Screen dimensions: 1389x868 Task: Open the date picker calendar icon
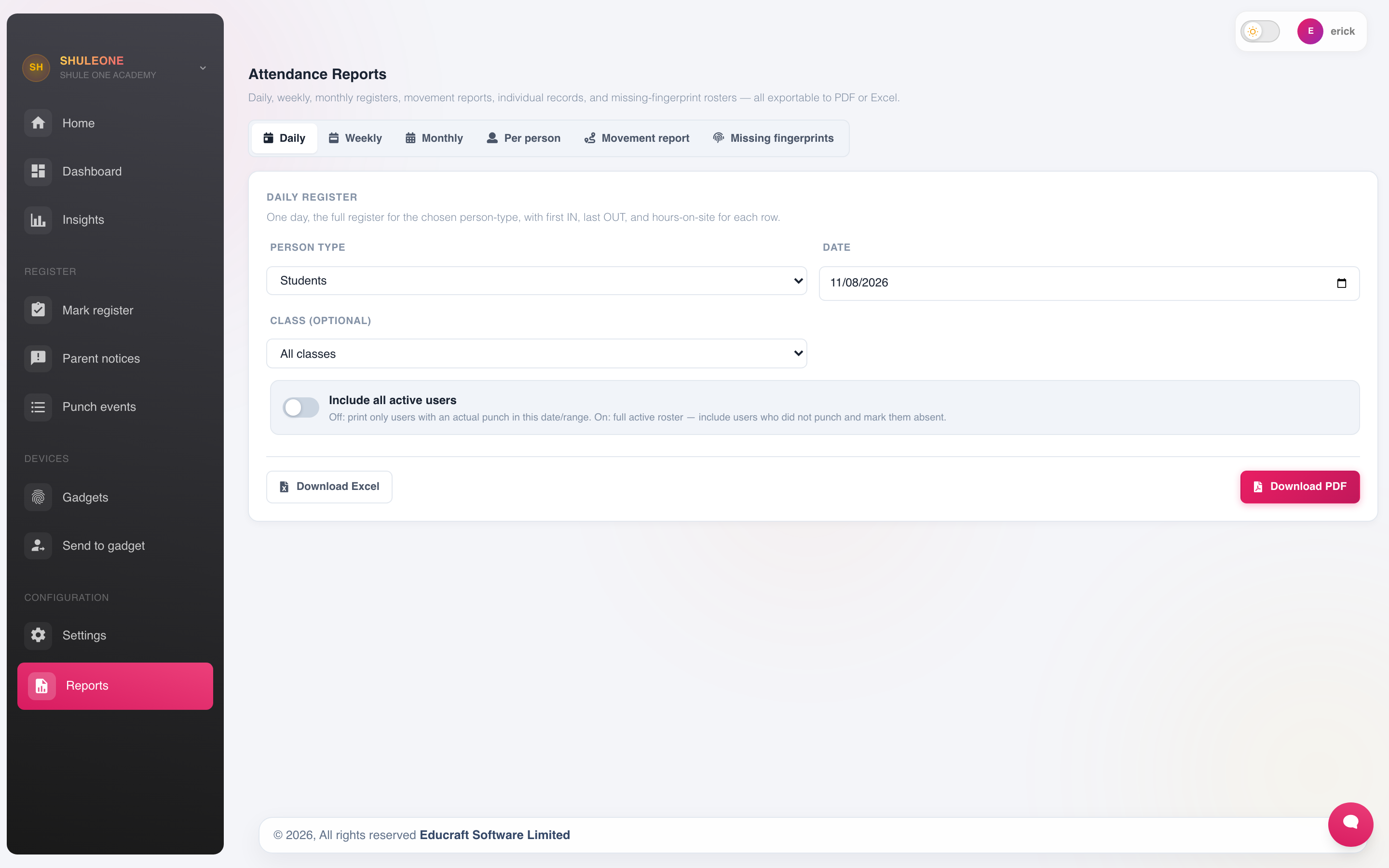(x=1341, y=283)
